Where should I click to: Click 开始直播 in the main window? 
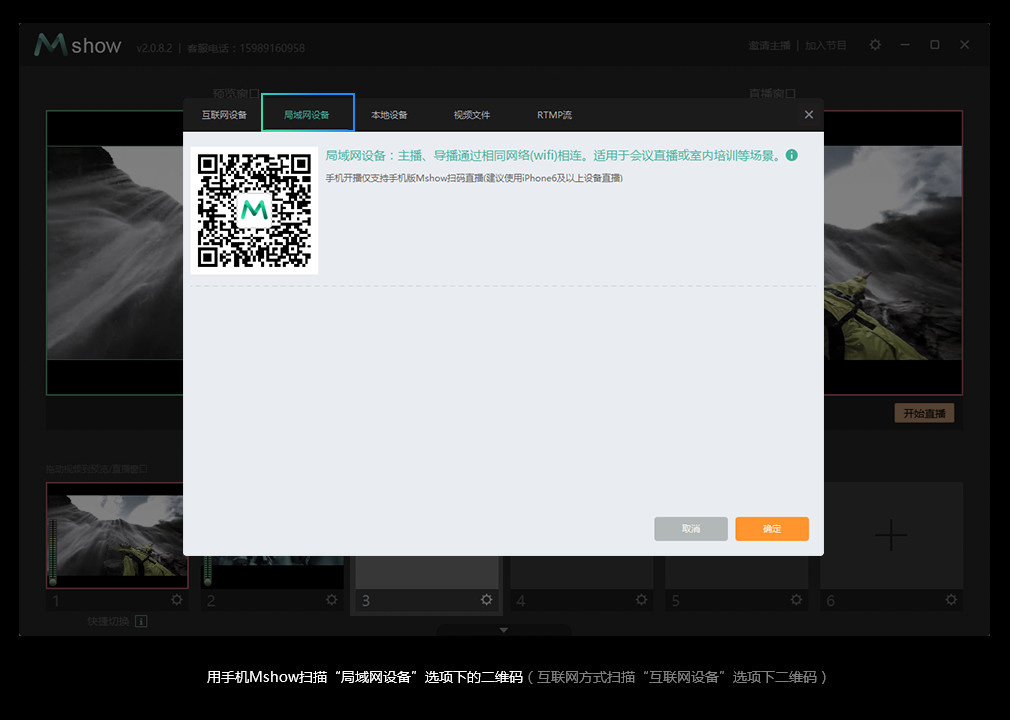(x=924, y=413)
